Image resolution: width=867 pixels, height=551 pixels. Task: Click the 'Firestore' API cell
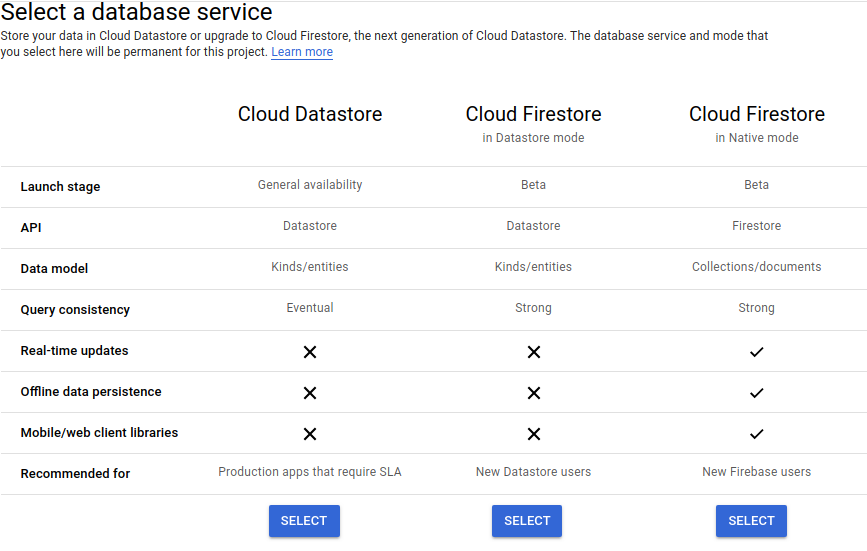(756, 225)
